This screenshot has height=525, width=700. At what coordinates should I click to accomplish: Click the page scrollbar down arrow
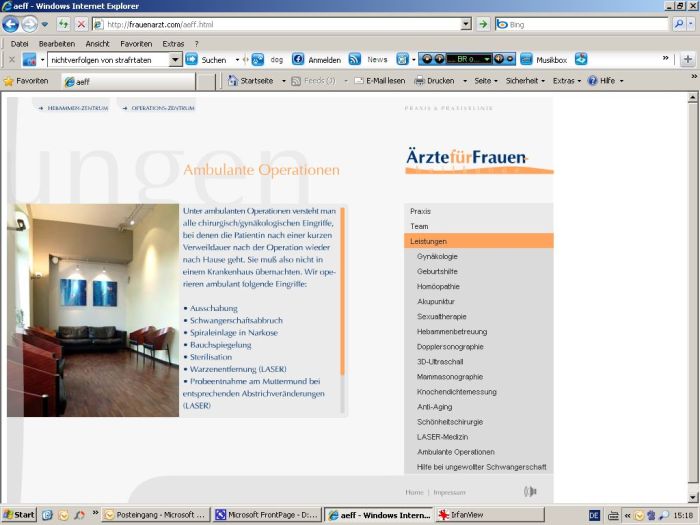pyautogui.click(x=692, y=497)
